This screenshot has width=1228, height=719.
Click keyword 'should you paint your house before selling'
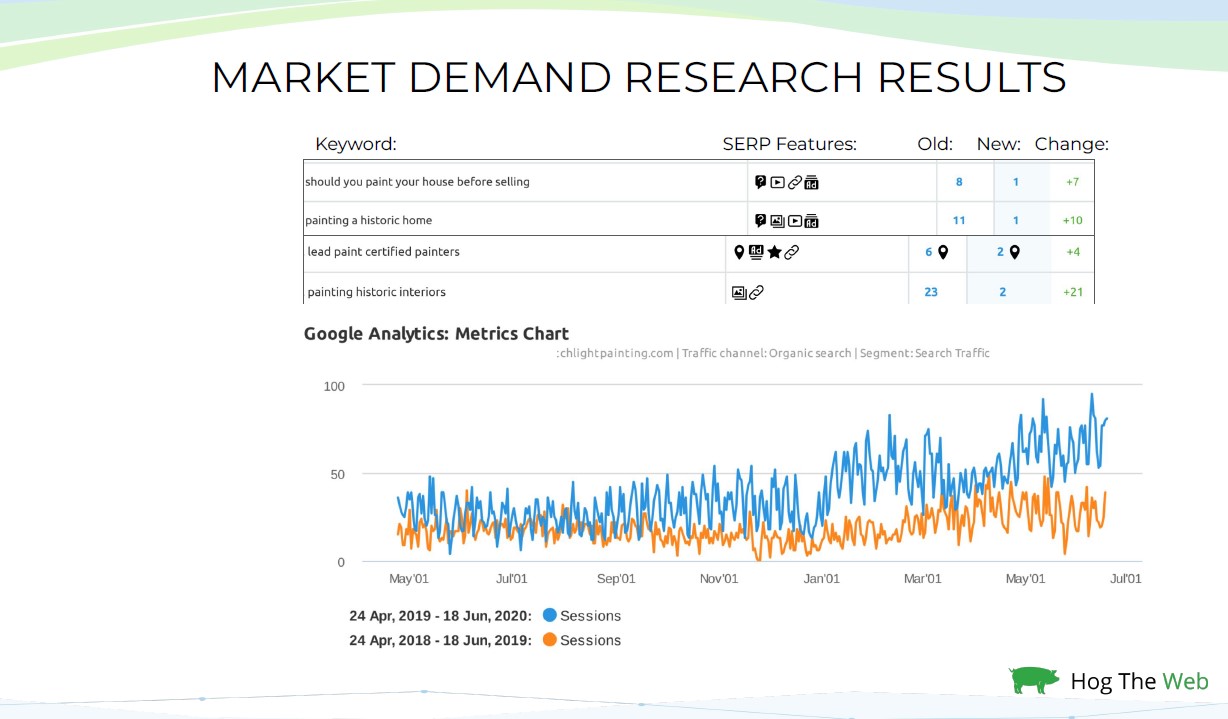coord(417,182)
